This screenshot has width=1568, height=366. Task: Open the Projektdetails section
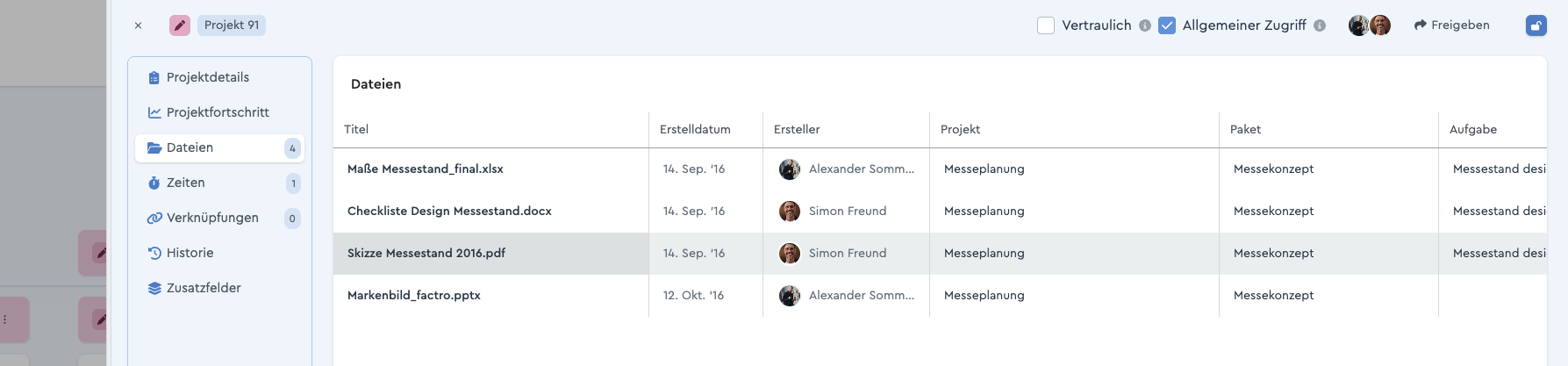(208, 77)
